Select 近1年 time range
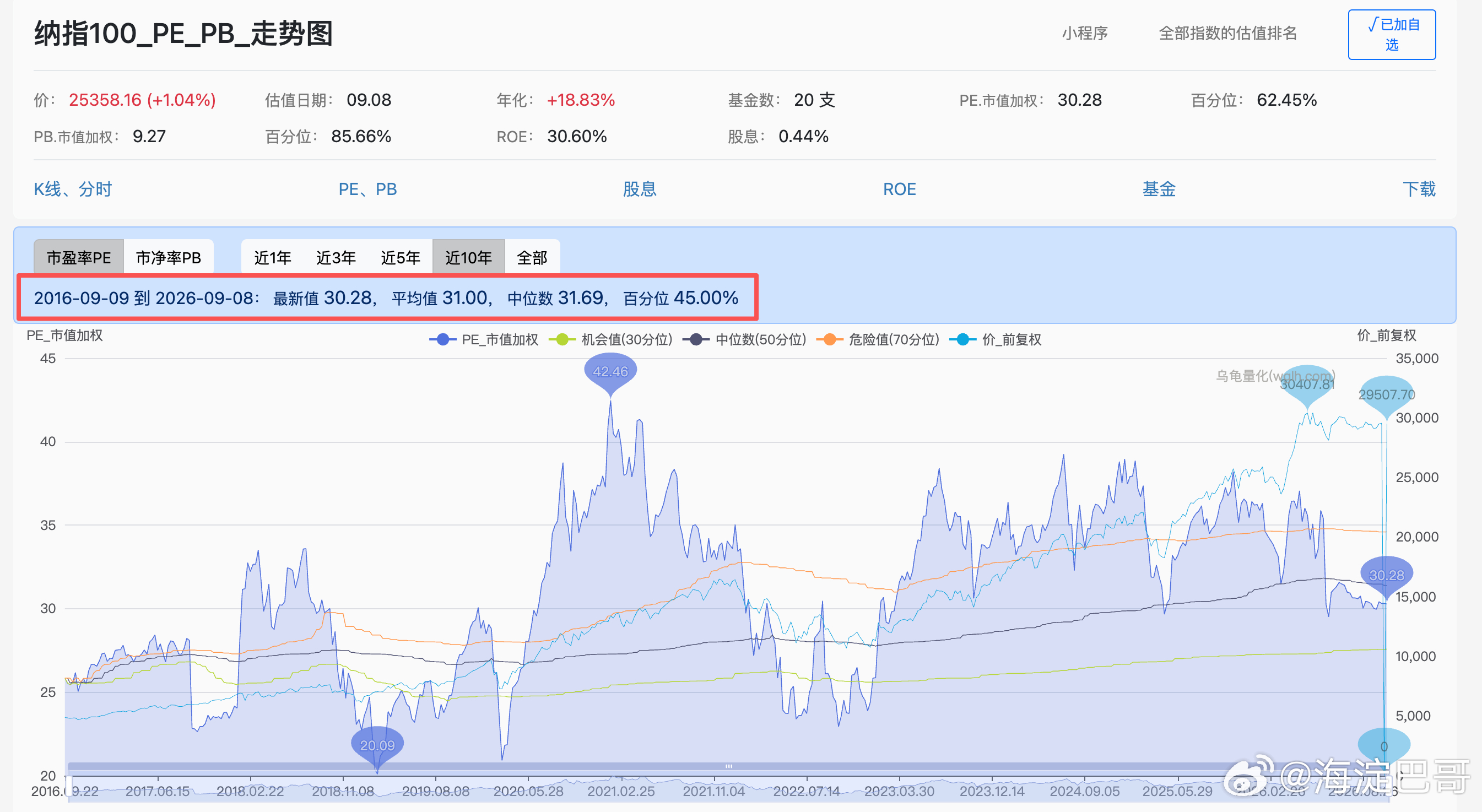 pyautogui.click(x=273, y=257)
